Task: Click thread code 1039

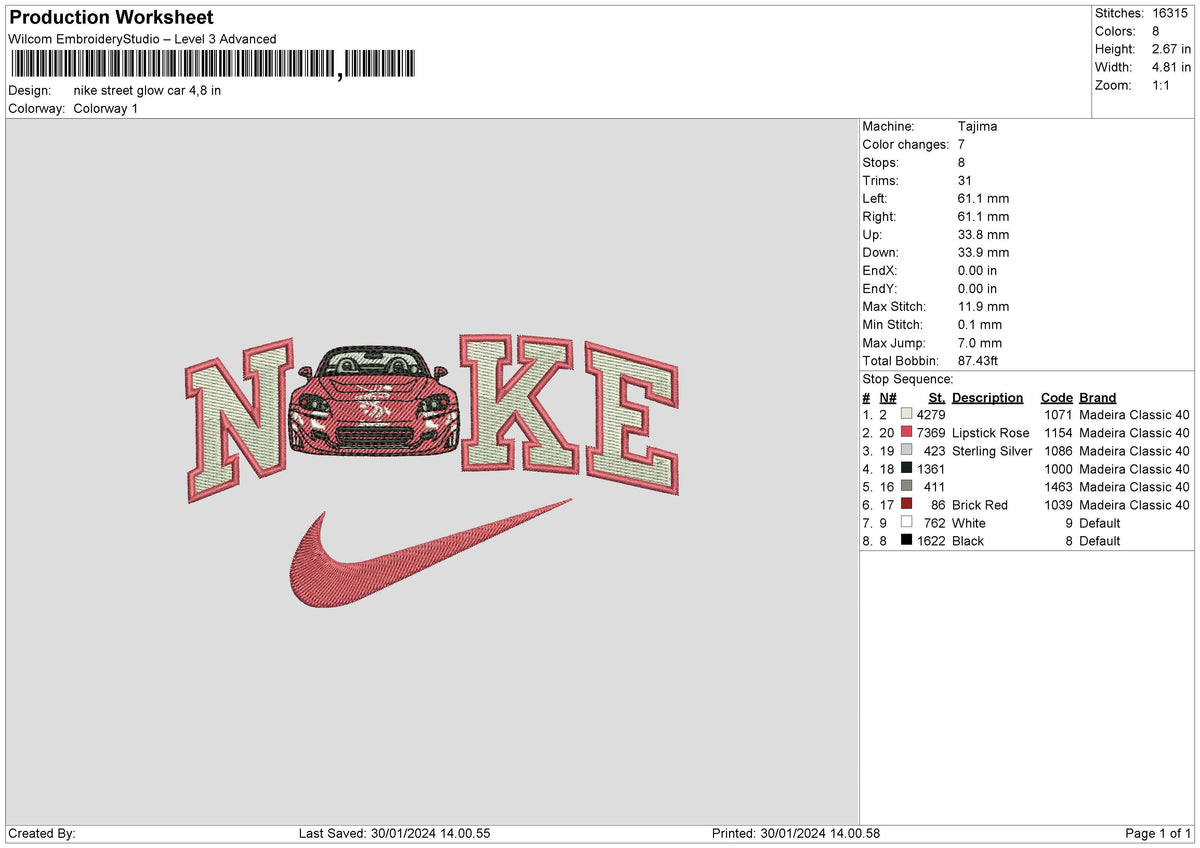Action: click(1058, 505)
